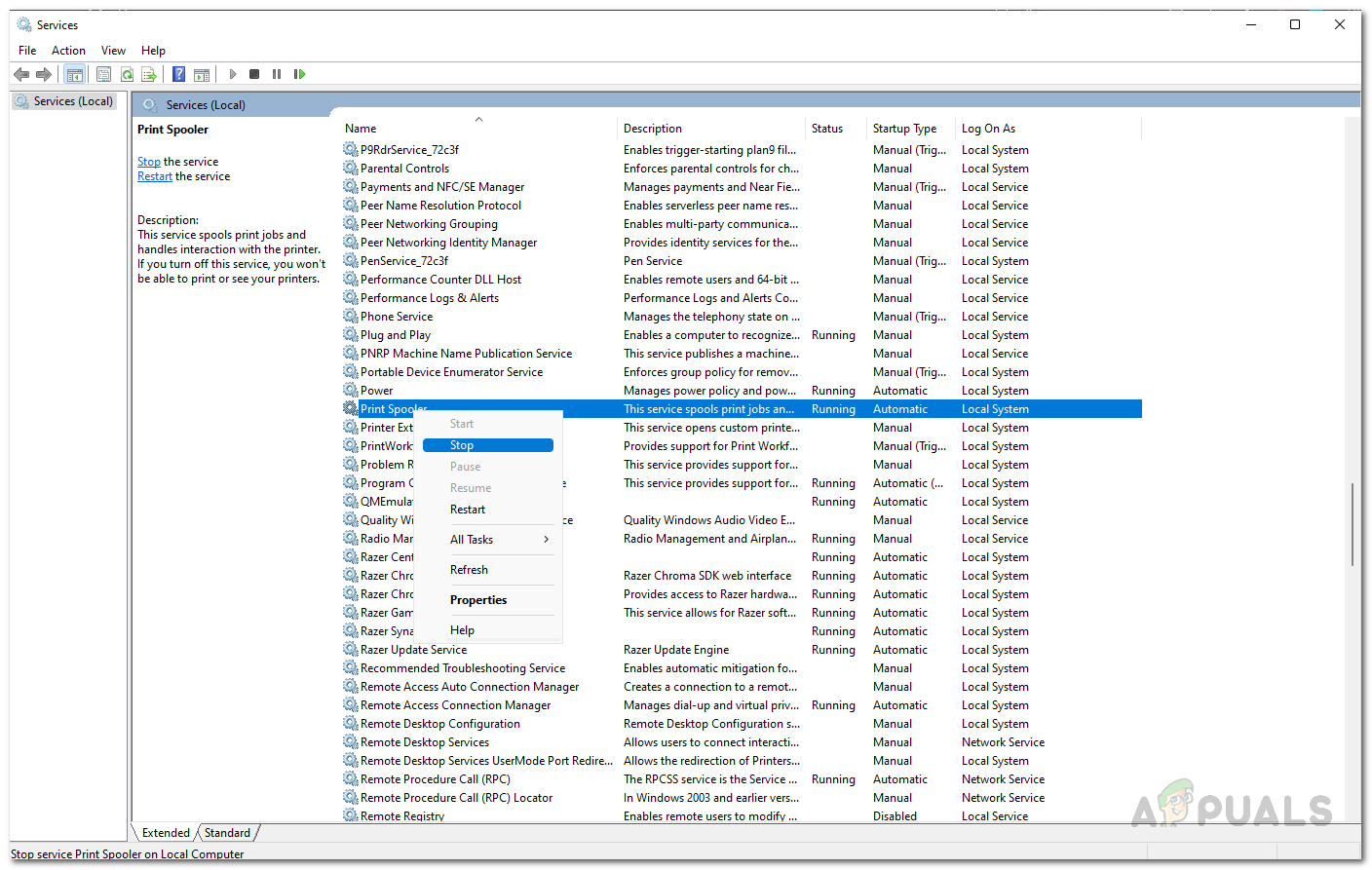This screenshot has height=870, width=1372.
Task: Click the Export List toolbar icon
Action: pyautogui.click(x=149, y=74)
